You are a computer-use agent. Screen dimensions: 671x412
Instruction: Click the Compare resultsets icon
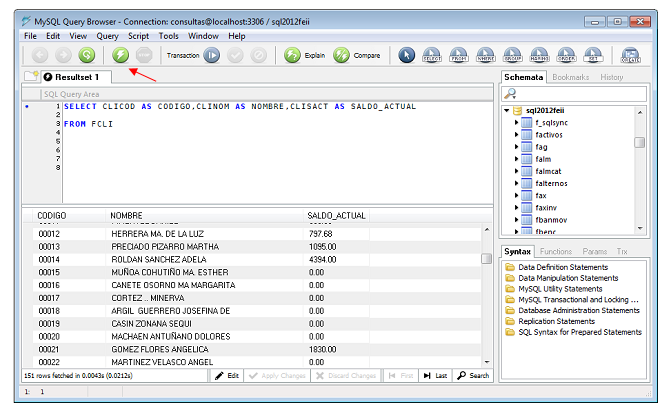point(341,55)
